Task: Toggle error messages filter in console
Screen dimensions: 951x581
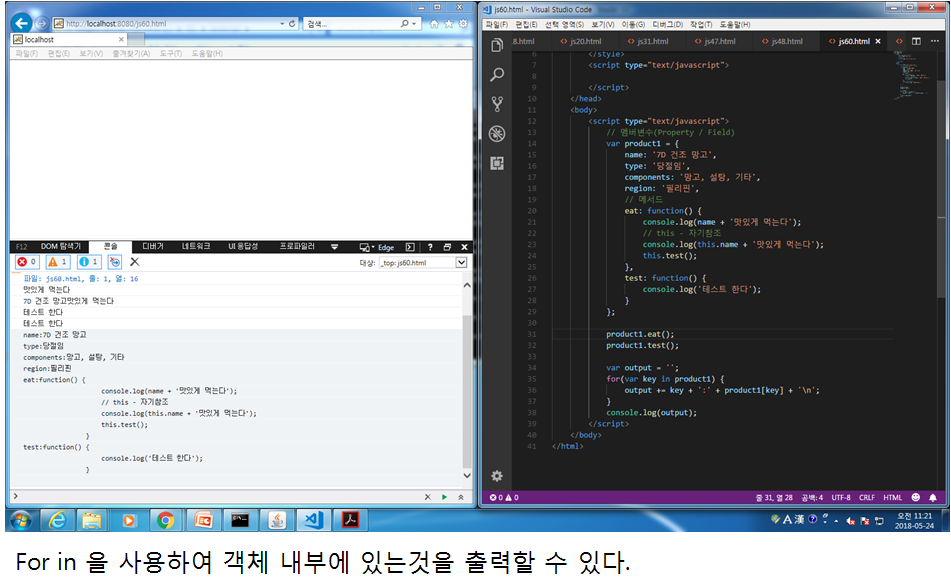Action: pyautogui.click(x=27, y=261)
